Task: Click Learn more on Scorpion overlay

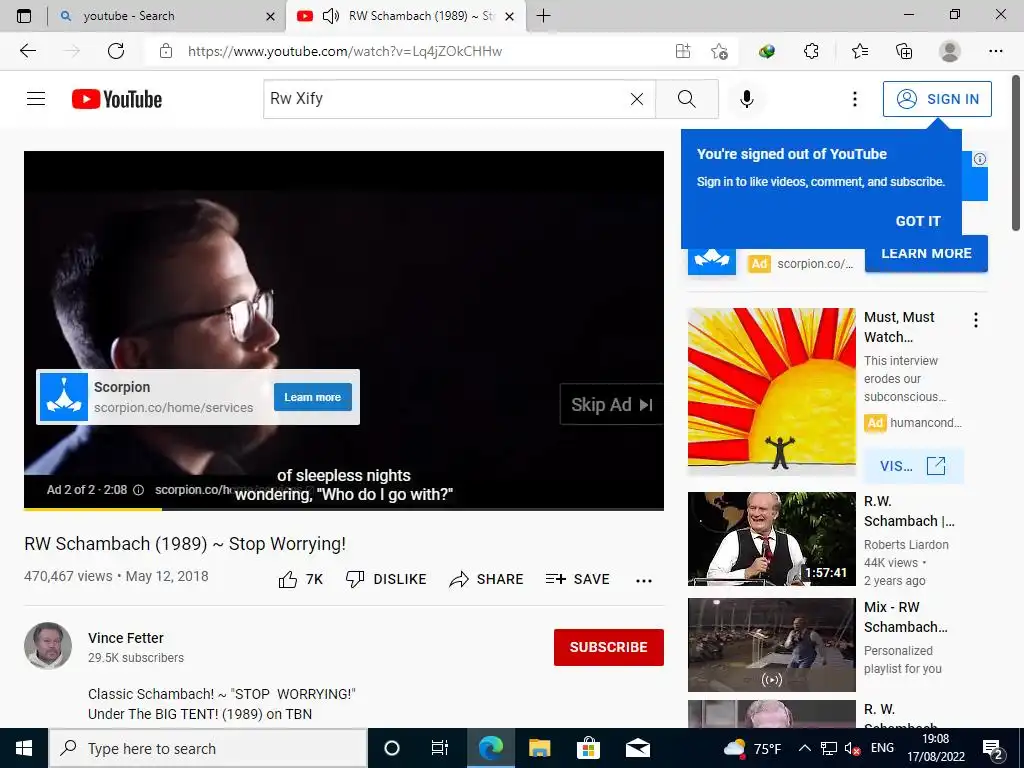Action: coord(313,397)
